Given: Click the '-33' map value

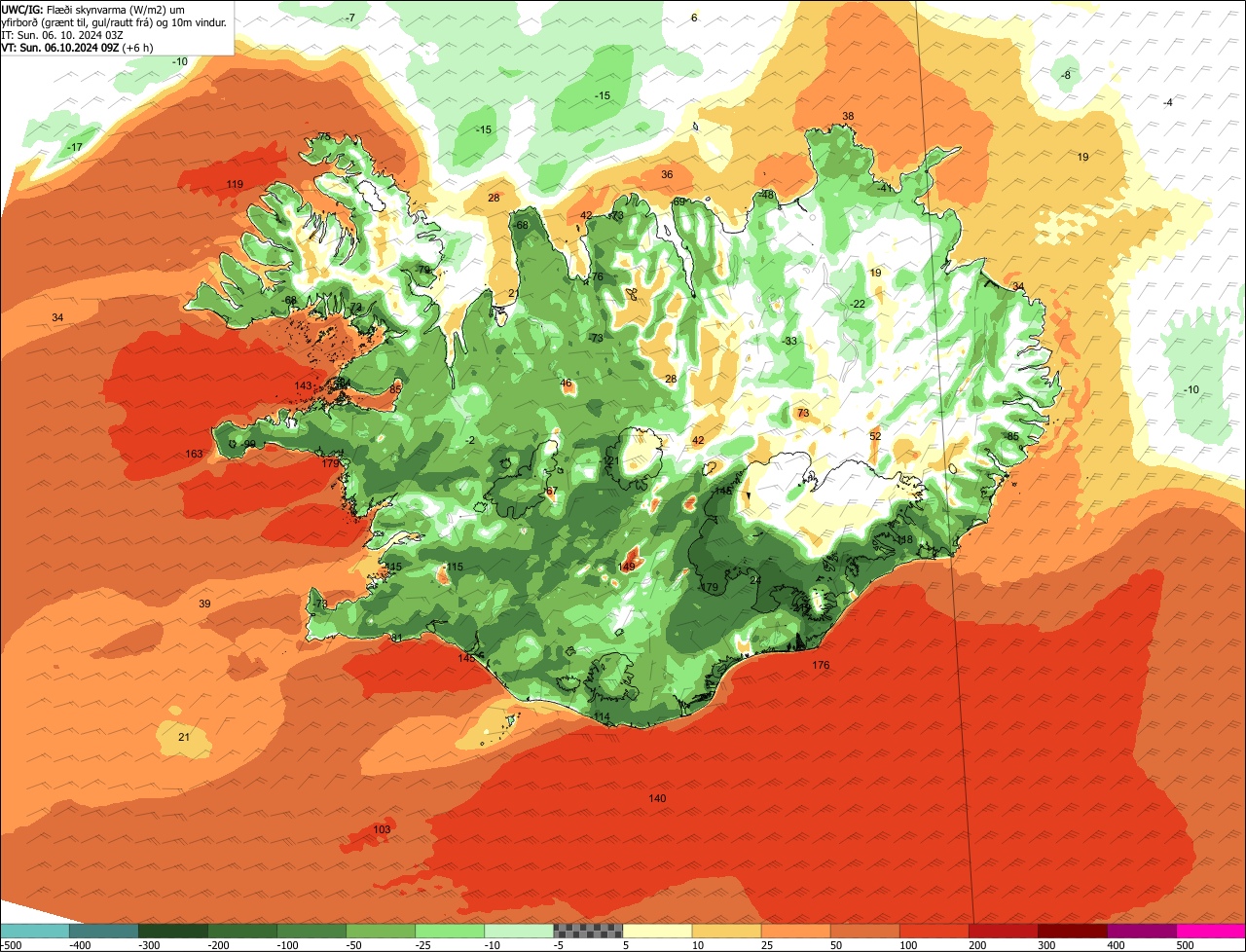Looking at the screenshot, I should click(789, 342).
